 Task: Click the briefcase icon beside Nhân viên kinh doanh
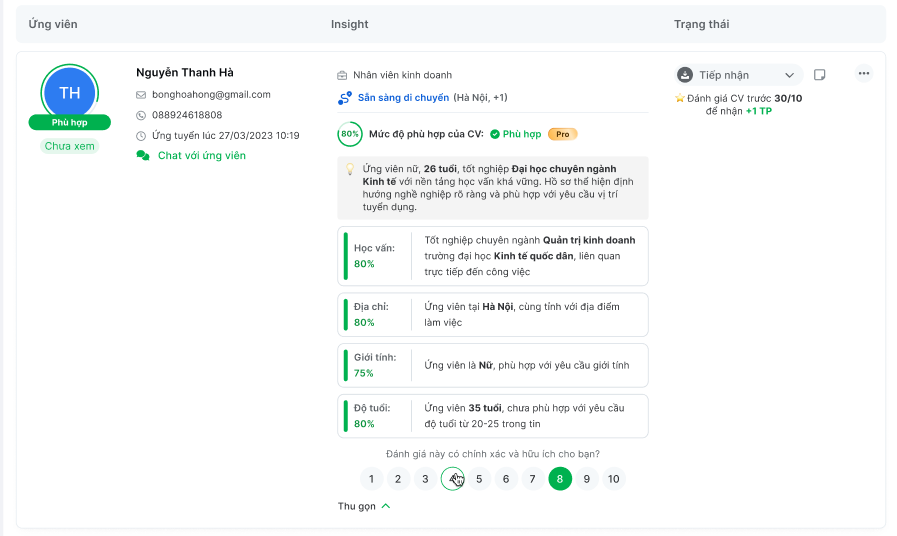pyautogui.click(x=342, y=76)
